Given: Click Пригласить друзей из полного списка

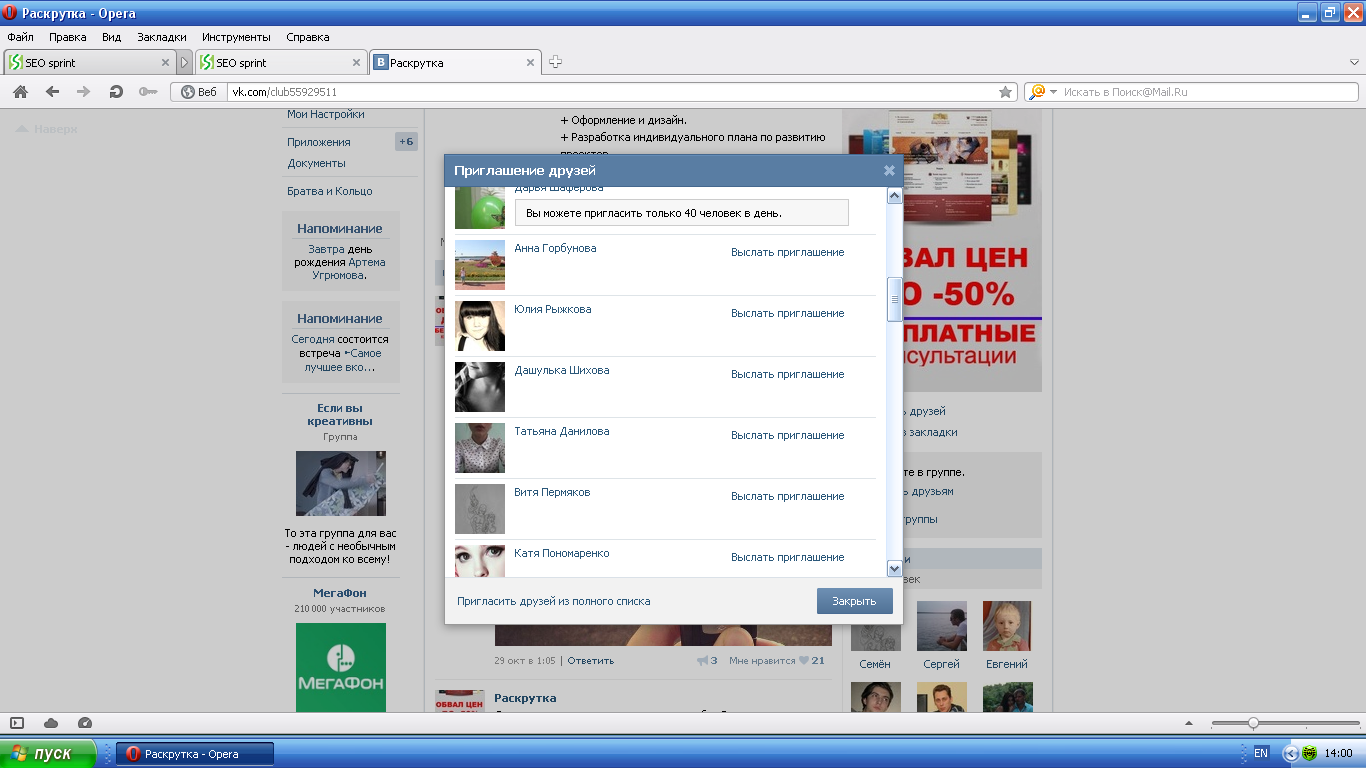Looking at the screenshot, I should point(553,601).
